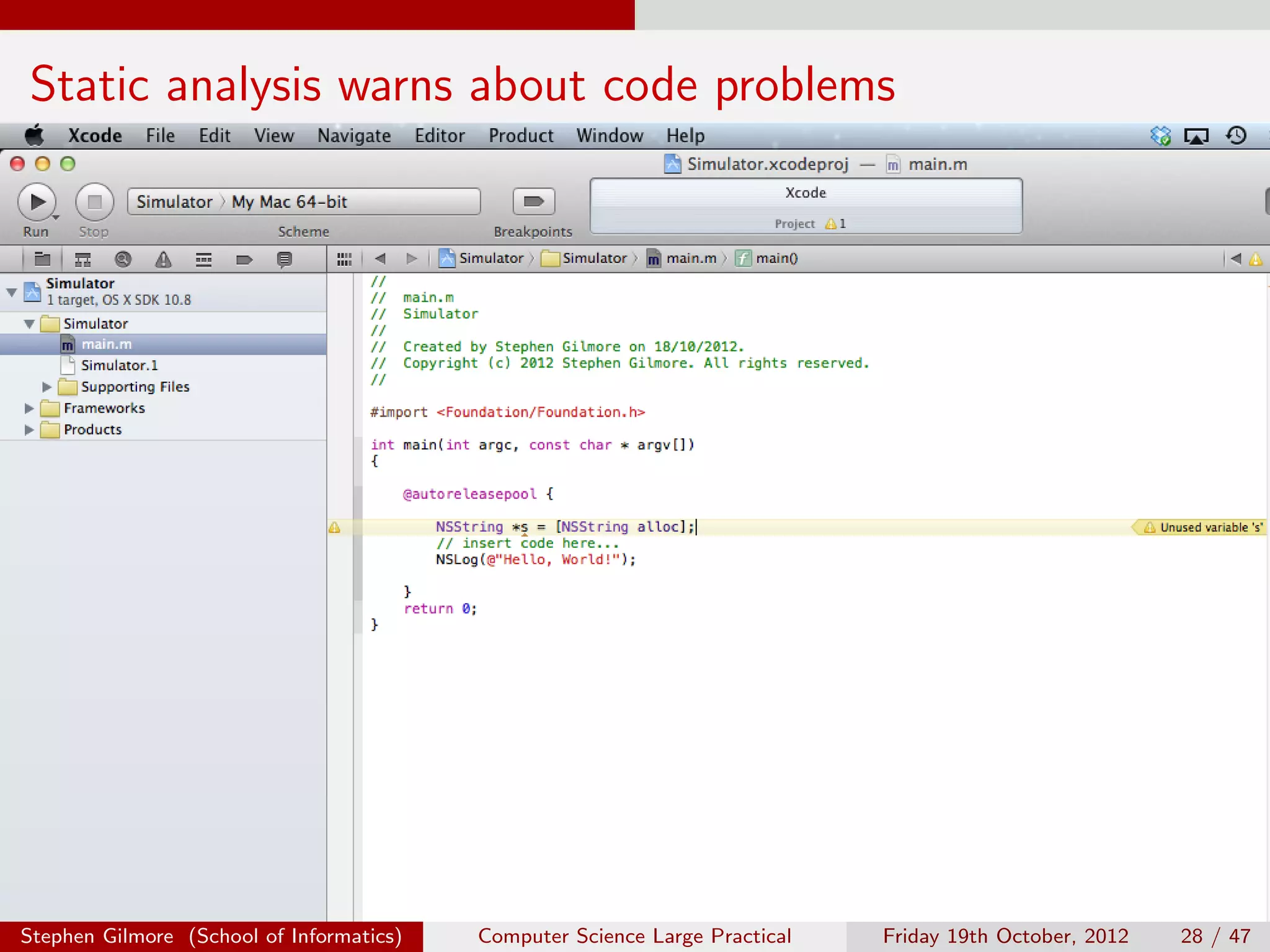Open the Window menu
This screenshot has width=1270, height=952.
click(x=610, y=136)
